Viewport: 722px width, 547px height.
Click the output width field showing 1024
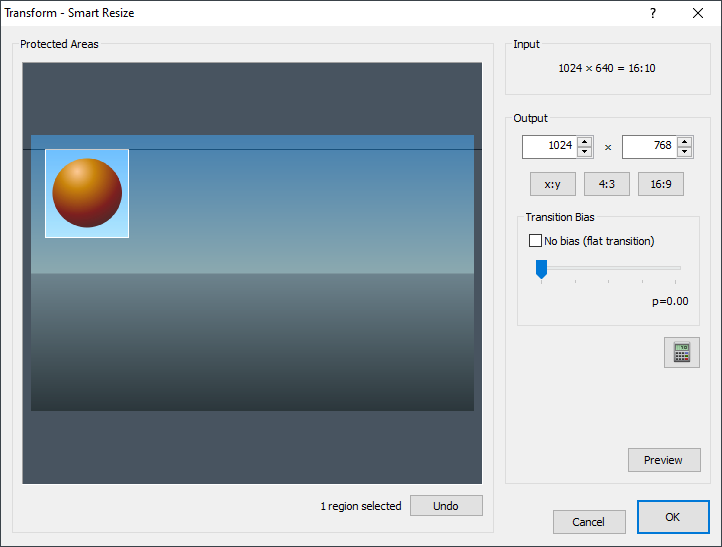pyautogui.click(x=549, y=147)
